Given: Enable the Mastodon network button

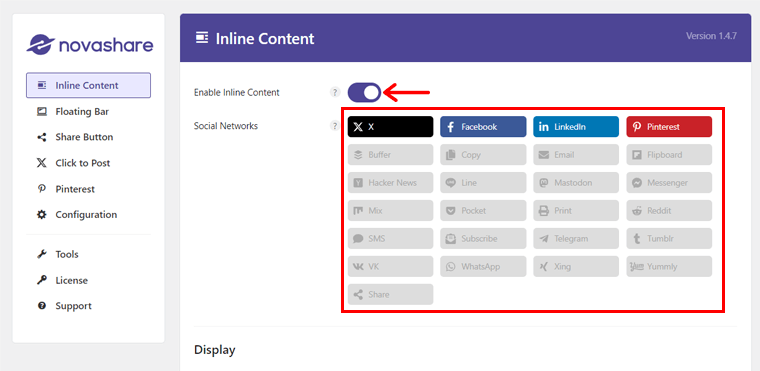Looking at the screenshot, I should (x=576, y=183).
